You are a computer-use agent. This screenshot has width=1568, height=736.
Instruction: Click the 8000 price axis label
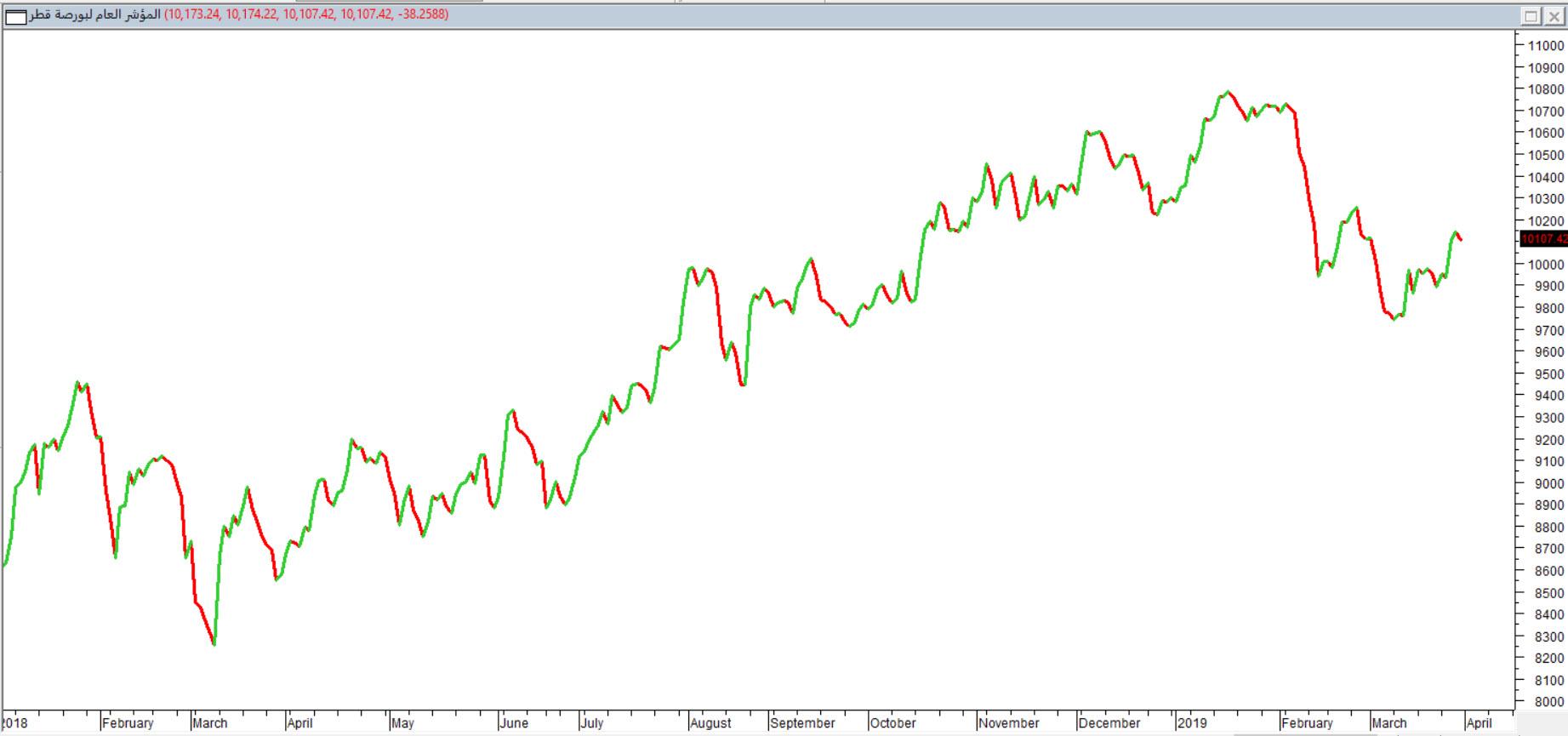click(x=1549, y=702)
